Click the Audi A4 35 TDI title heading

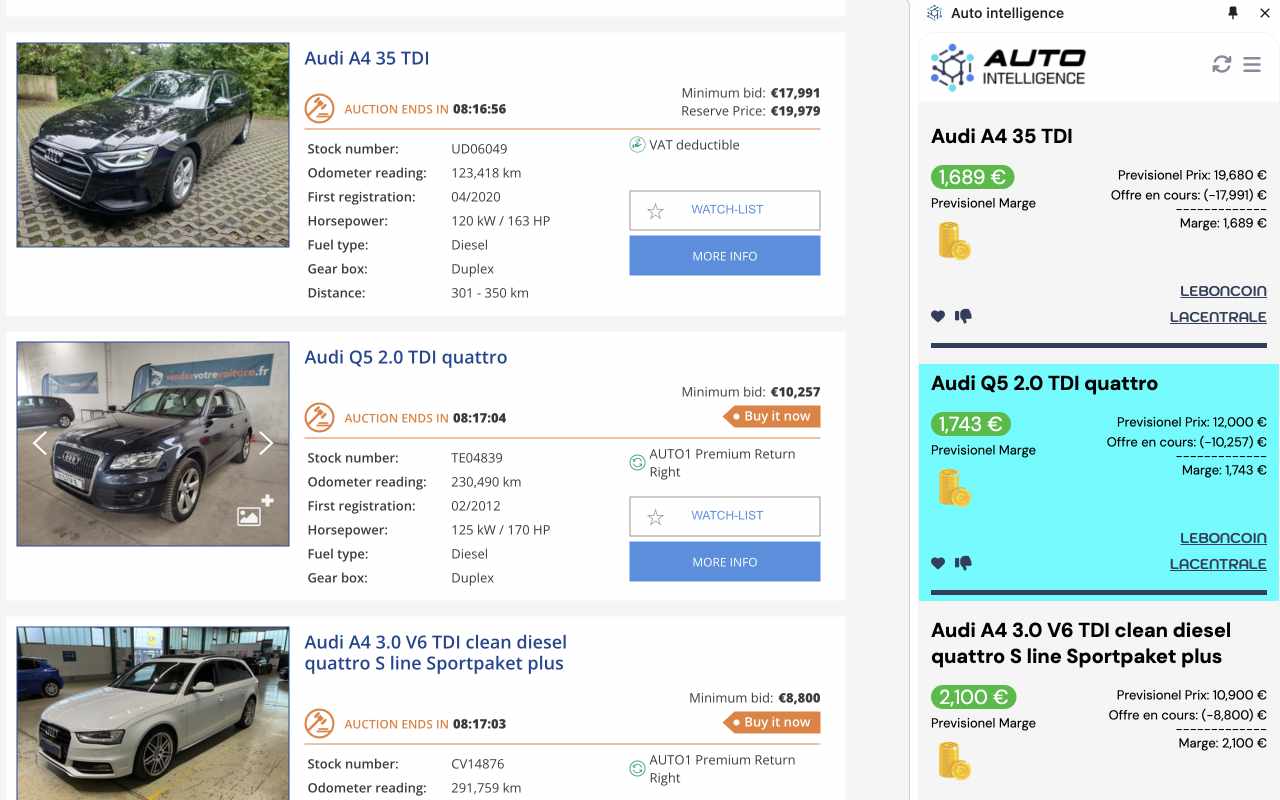coord(368,58)
